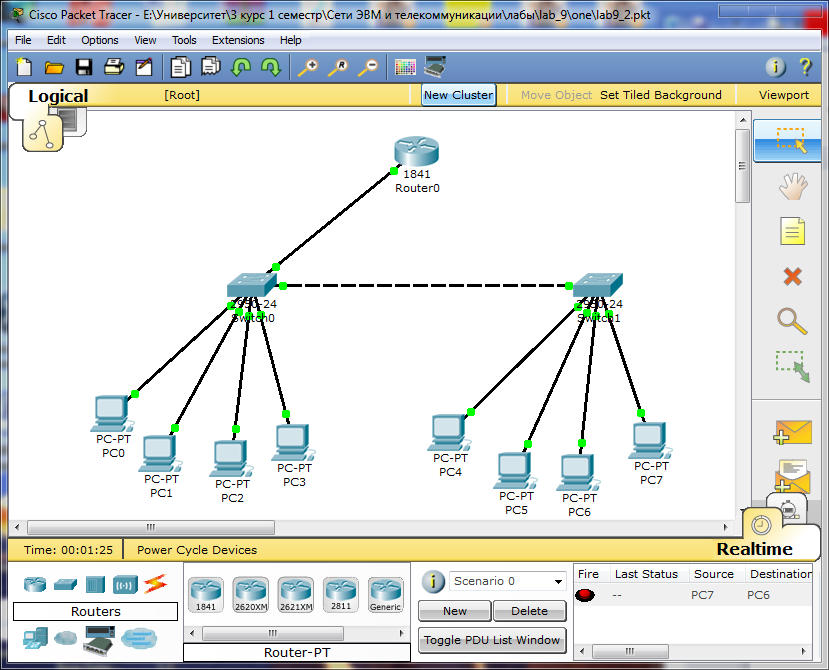
Task: Open the help question mark icon
Action: click(x=805, y=67)
